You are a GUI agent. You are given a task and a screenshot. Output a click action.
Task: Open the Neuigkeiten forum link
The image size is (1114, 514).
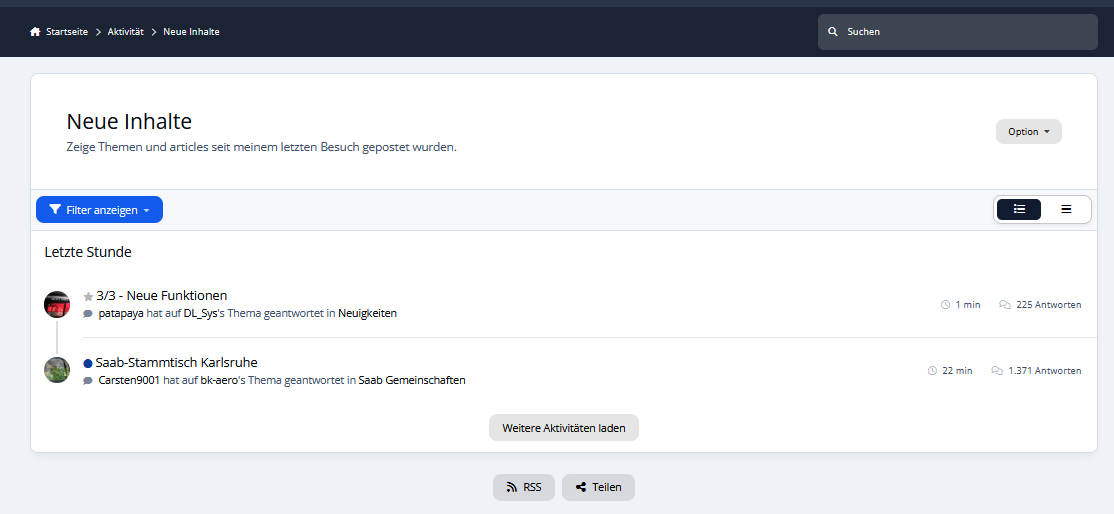click(367, 314)
